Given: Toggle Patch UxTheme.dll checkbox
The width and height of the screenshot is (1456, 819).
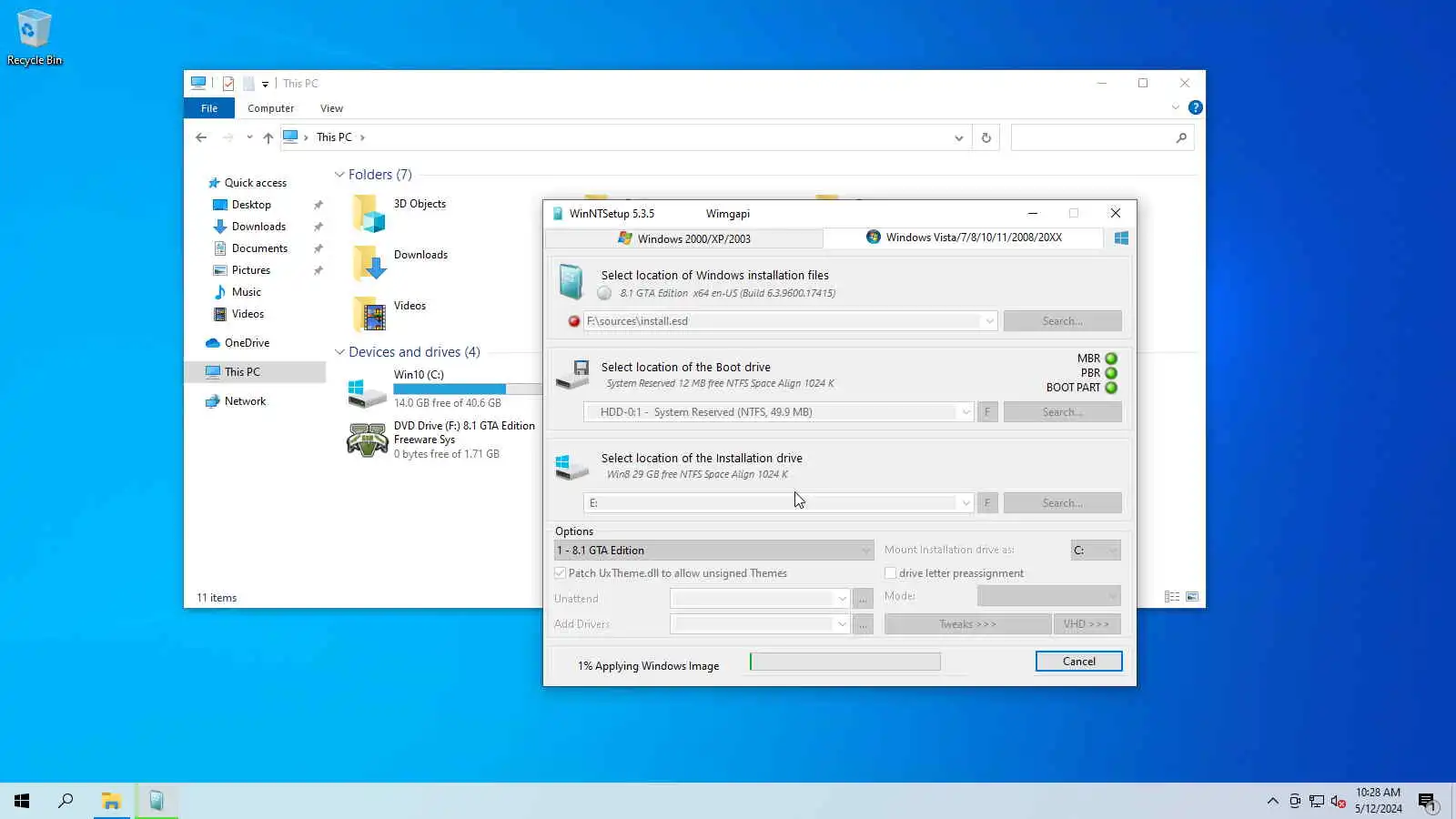Looking at the screenshot, I should pos(561,573).
